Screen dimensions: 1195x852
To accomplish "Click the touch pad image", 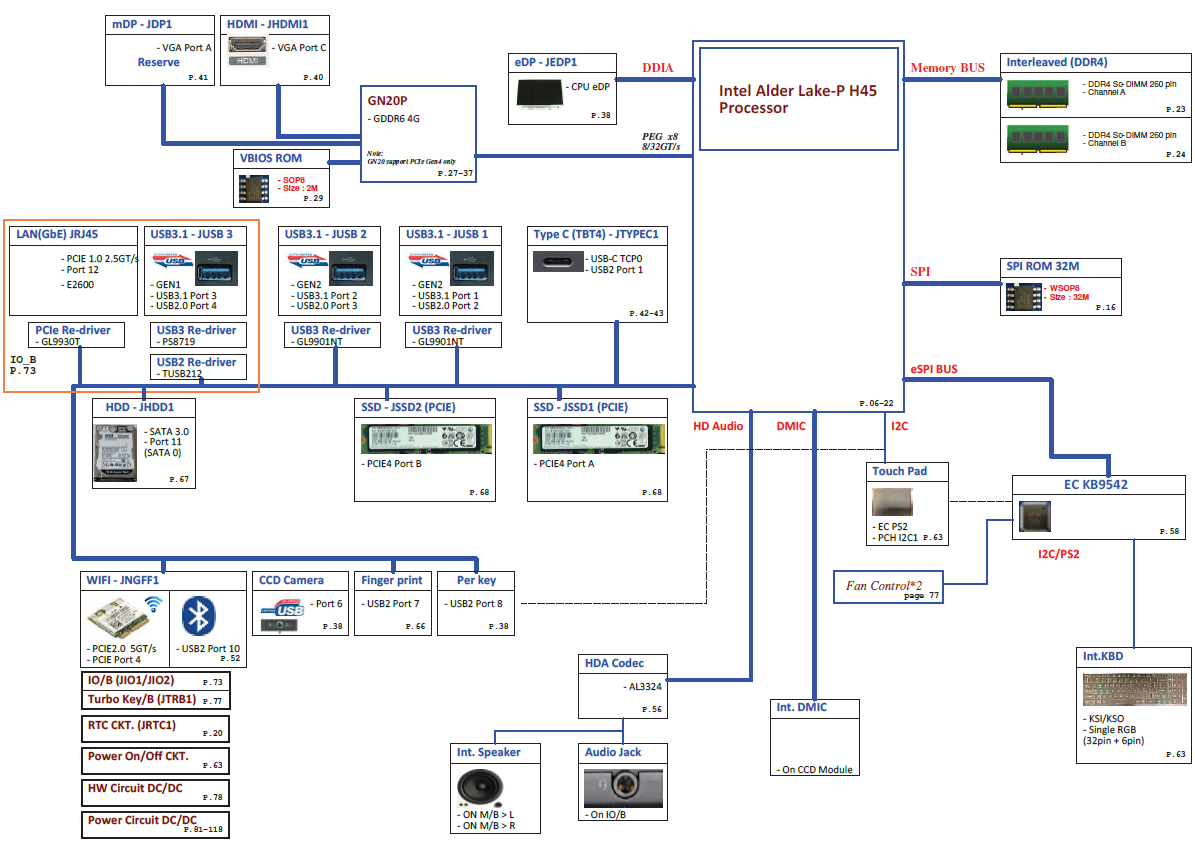I will (892, 501).
